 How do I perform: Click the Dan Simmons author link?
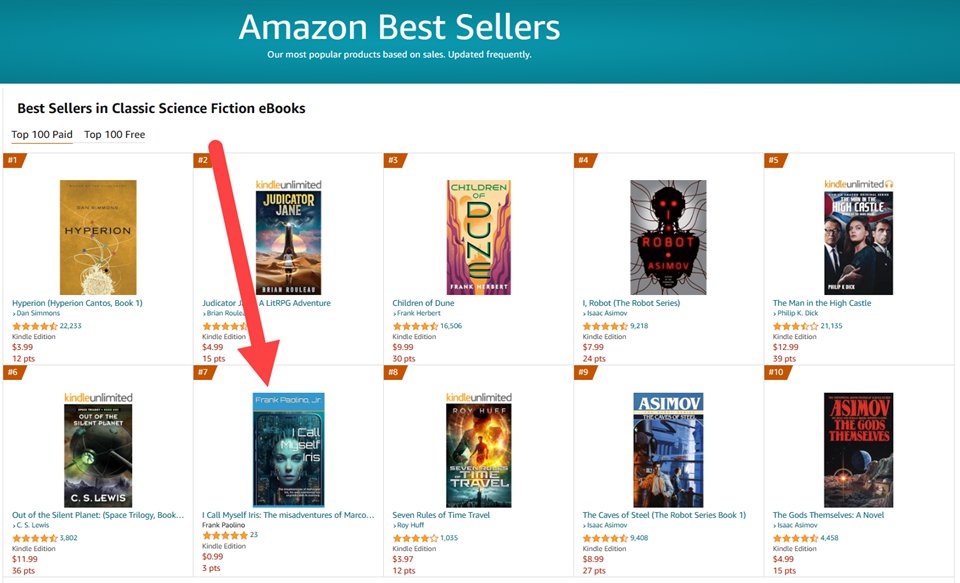(38, 314)
